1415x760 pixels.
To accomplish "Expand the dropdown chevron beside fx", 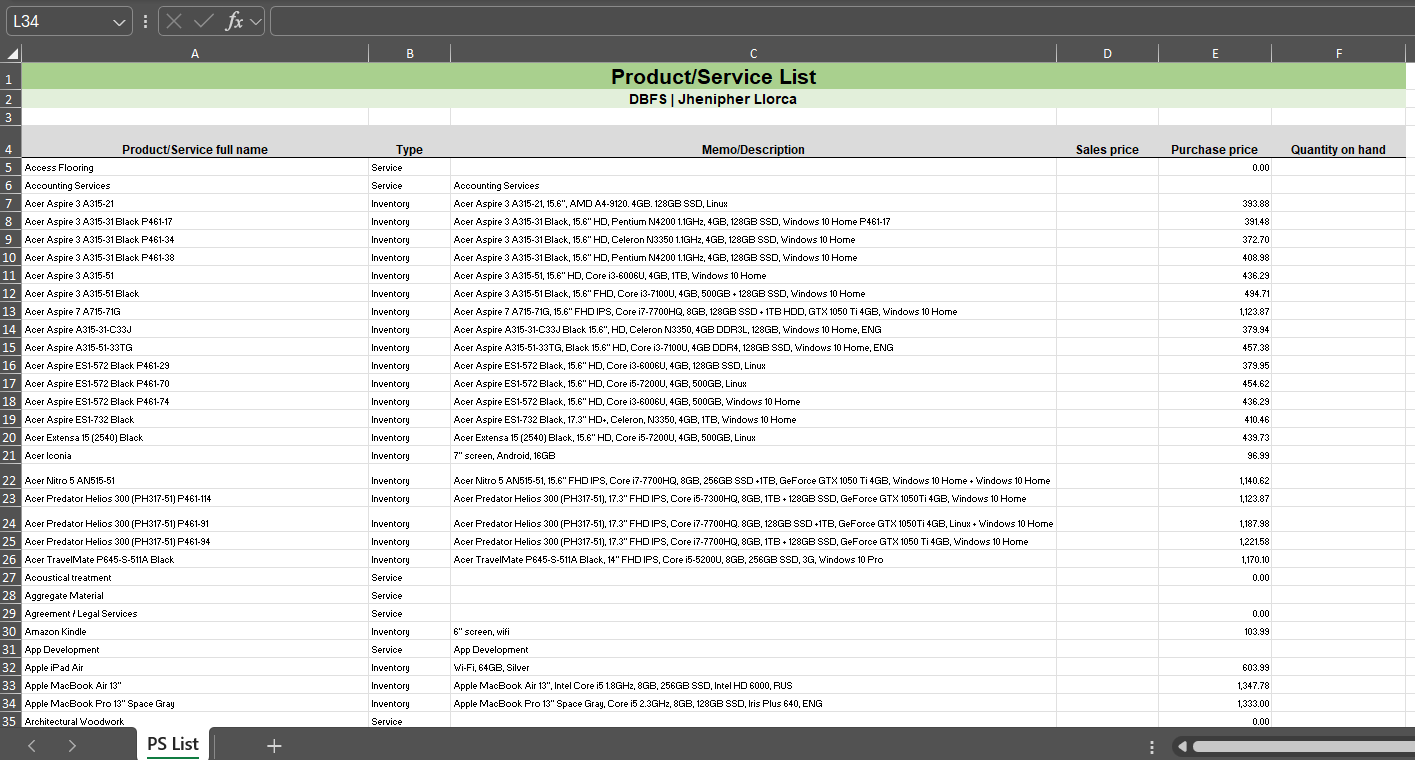I will [256, 21].
